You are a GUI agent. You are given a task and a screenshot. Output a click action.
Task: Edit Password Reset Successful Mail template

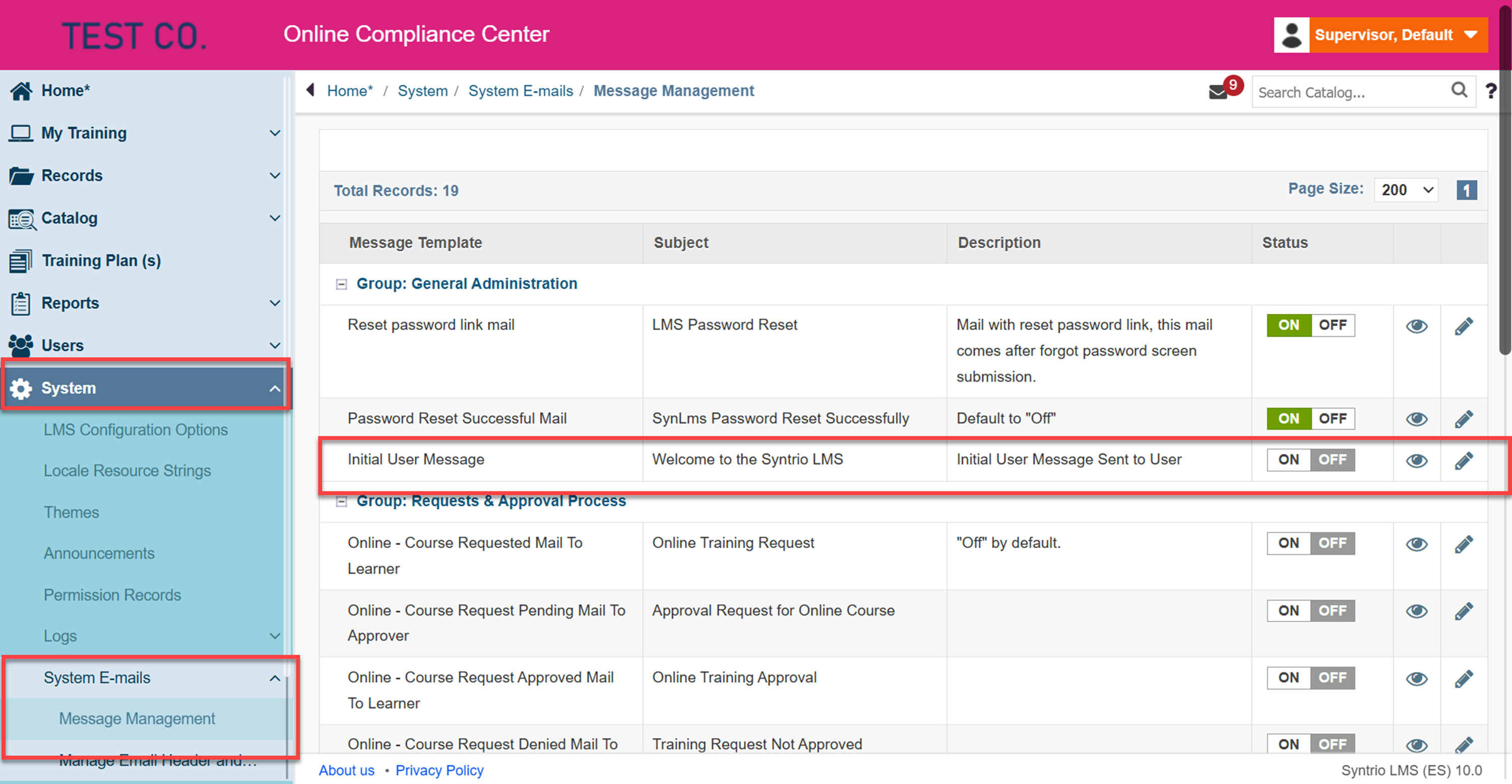pos(1463,419)
